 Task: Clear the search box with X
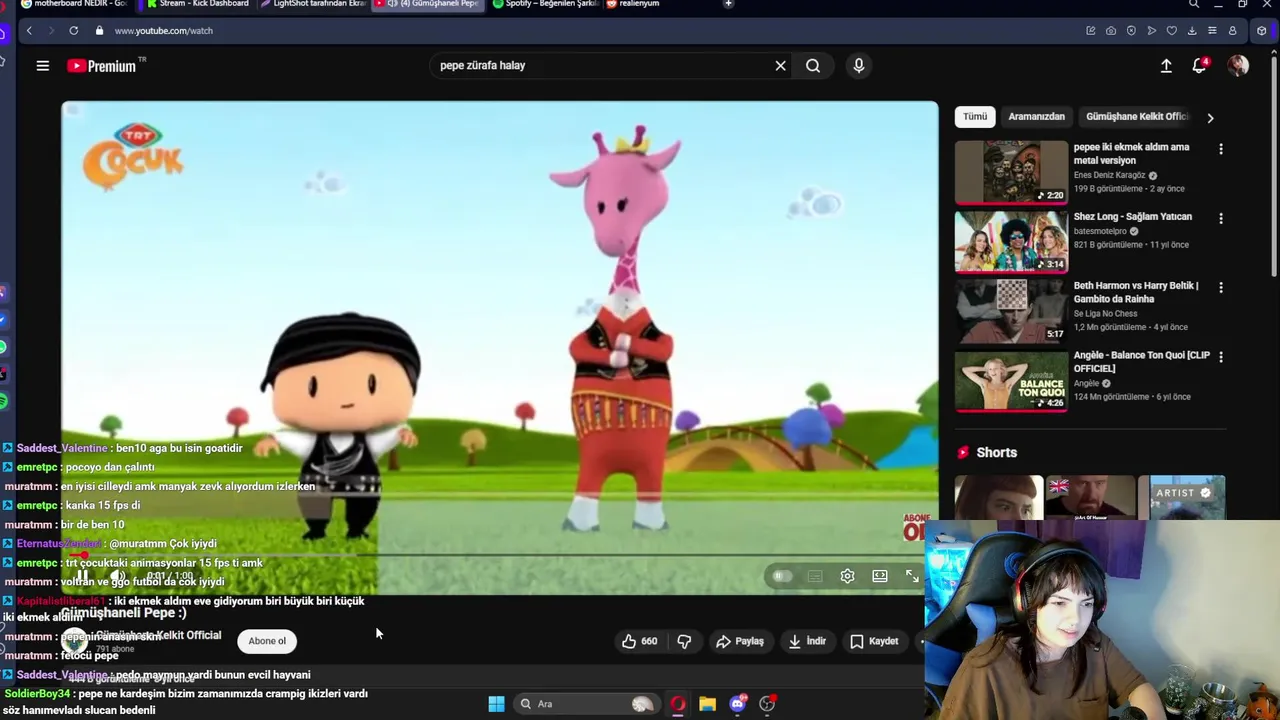click(x=780, y=66)
